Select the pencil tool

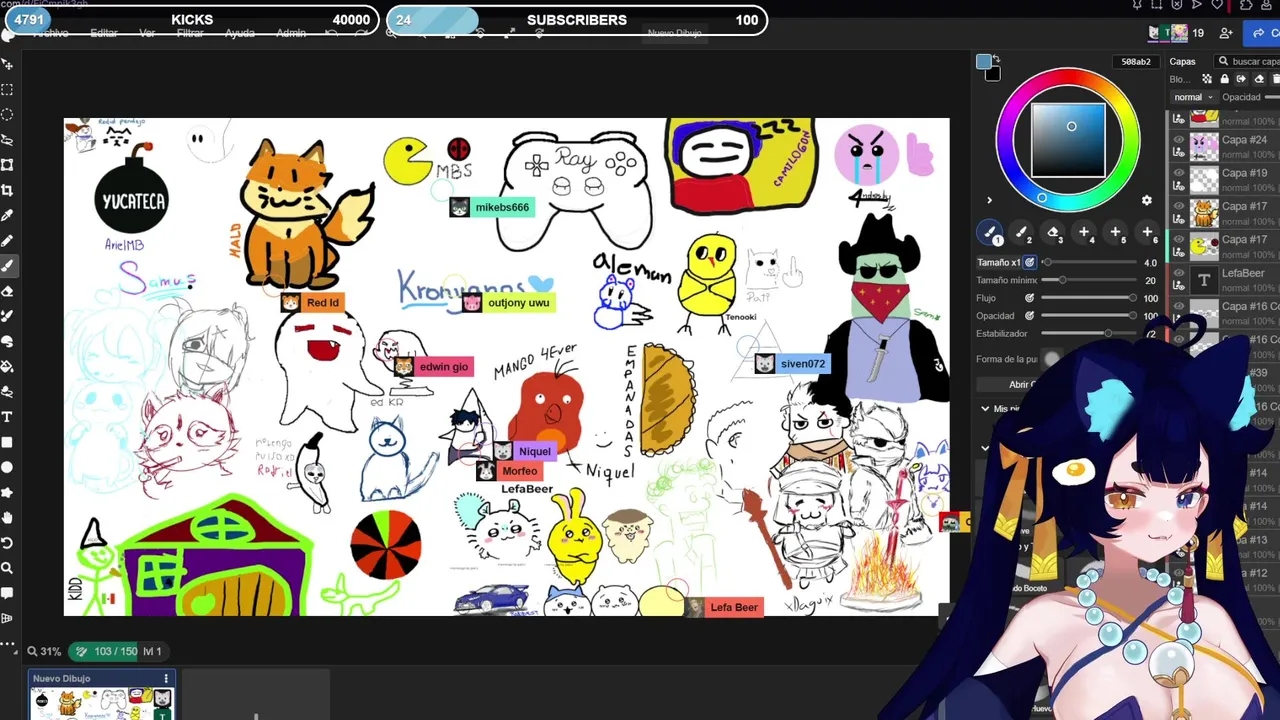coord(7,240)
